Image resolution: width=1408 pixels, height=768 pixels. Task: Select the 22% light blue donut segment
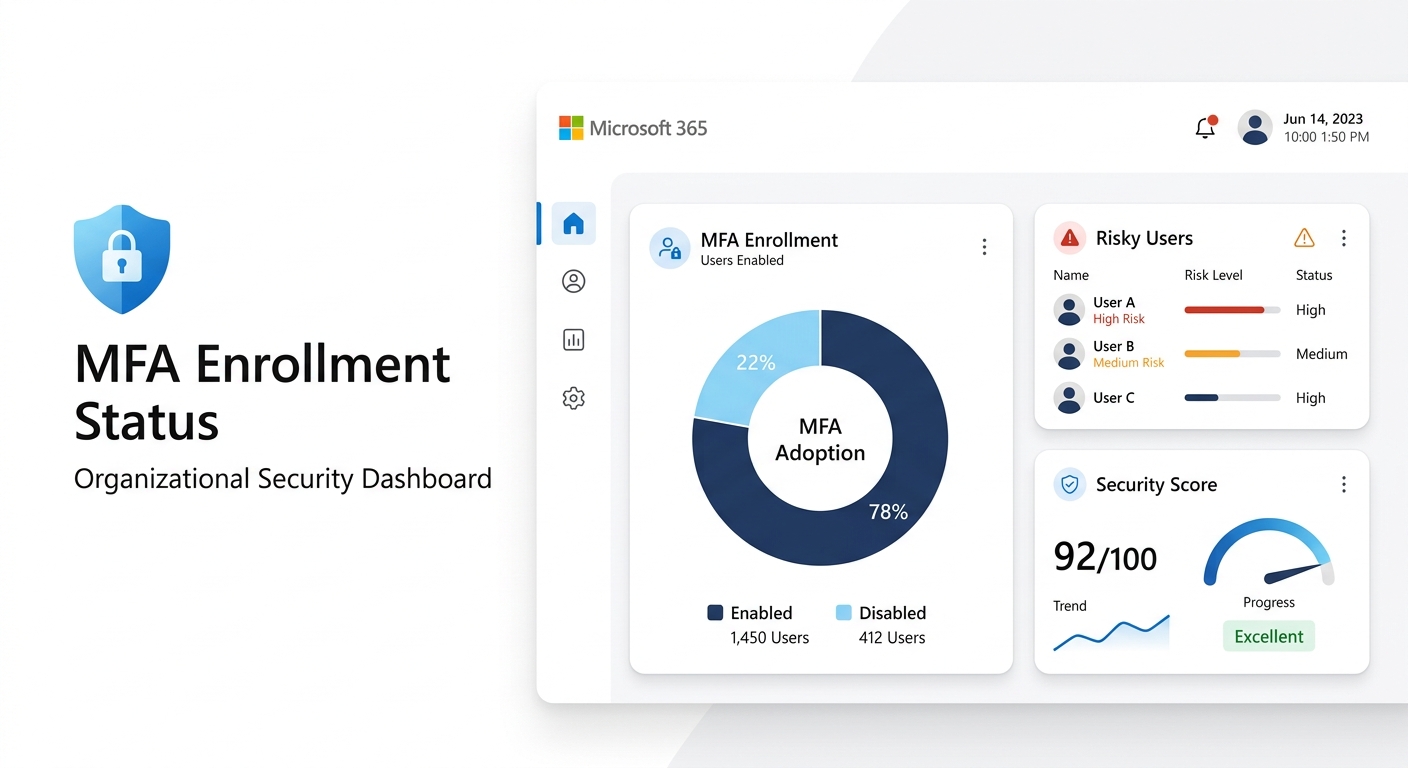pyautogui.click(x=756, y=363)
